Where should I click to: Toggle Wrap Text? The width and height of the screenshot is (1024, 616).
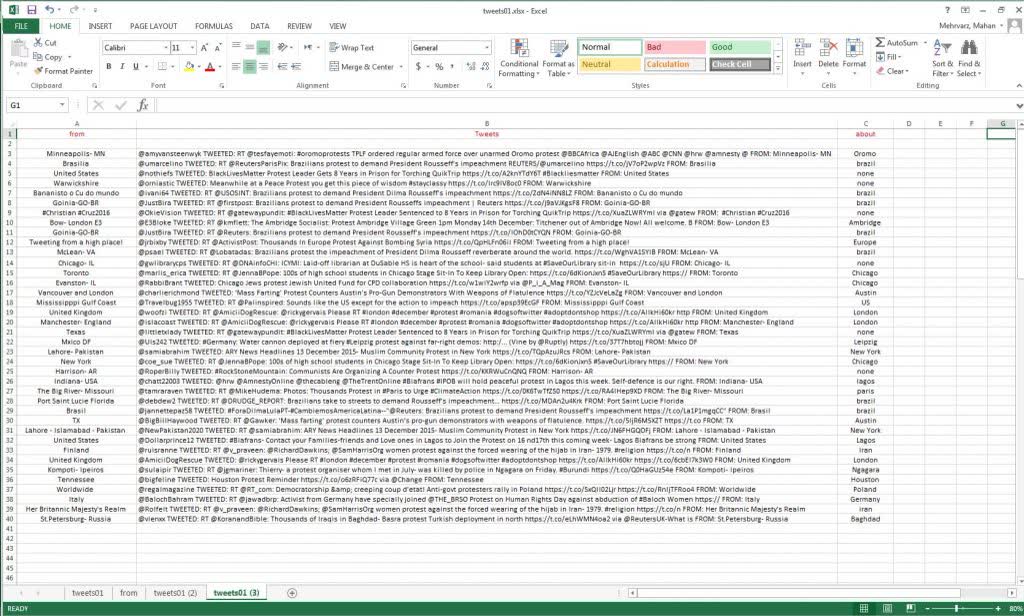351,48
